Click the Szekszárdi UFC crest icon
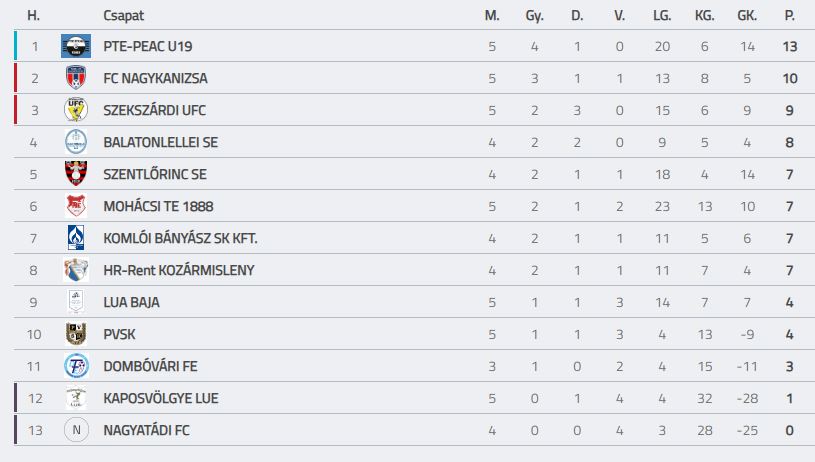Screen dimensions: 815x462 coord(76,110)
